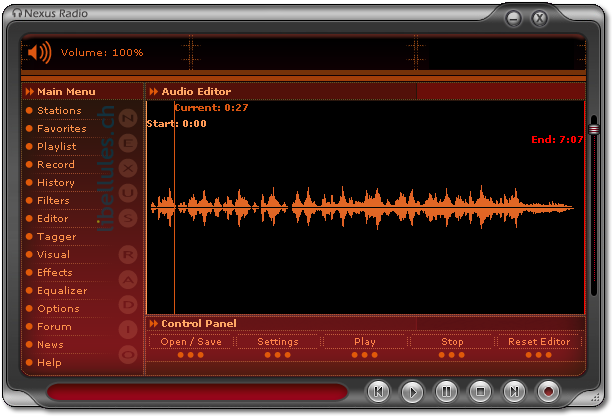The width and height of the screenshot is (612, 416).
Task: Click the Main Menu header title
Action: 66,92
